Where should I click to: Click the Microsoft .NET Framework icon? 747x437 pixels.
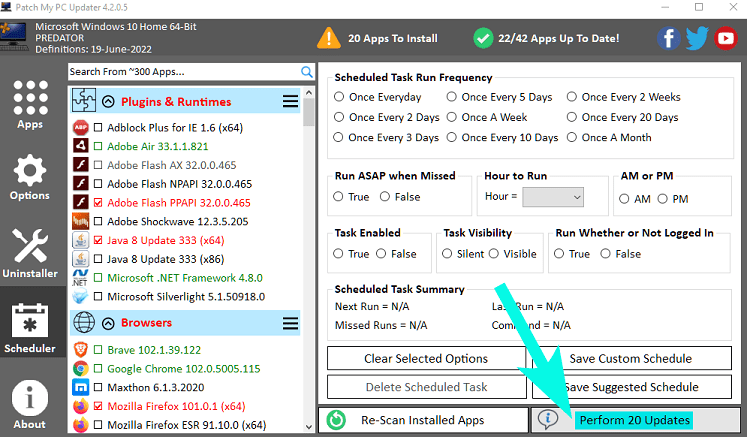[81, 278]
